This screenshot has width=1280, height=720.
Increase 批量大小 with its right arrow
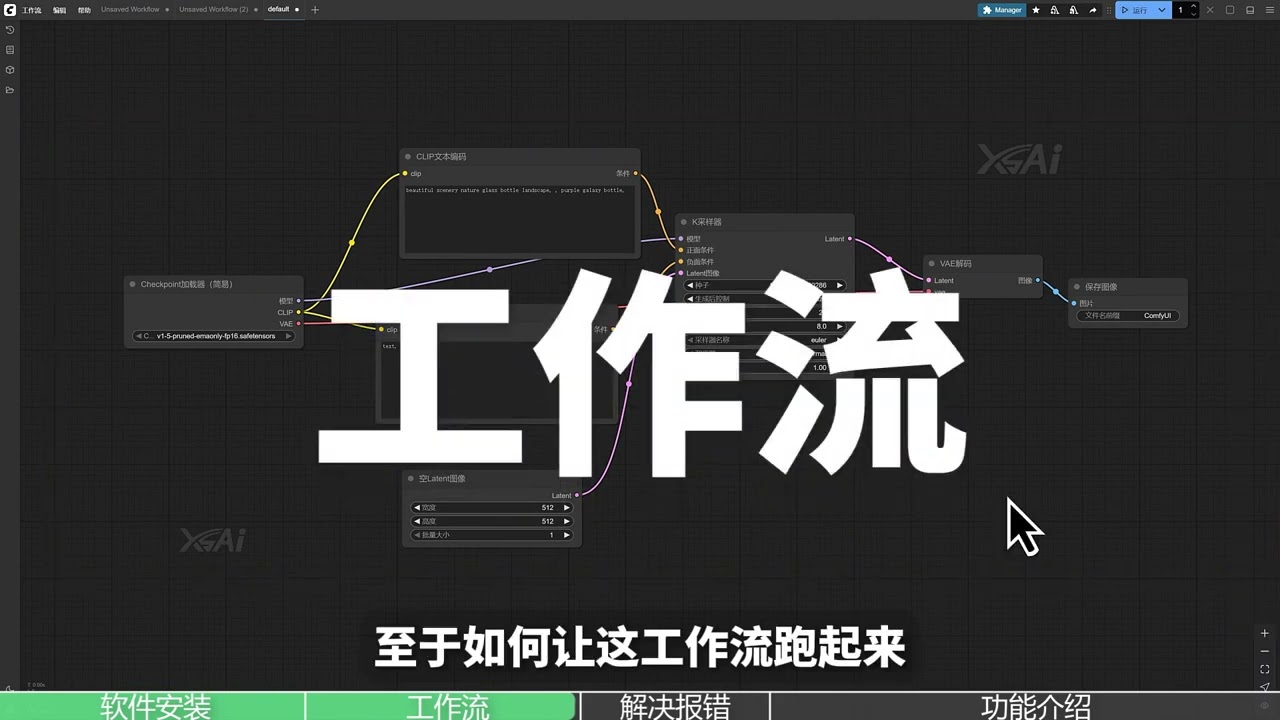point(567,535)
